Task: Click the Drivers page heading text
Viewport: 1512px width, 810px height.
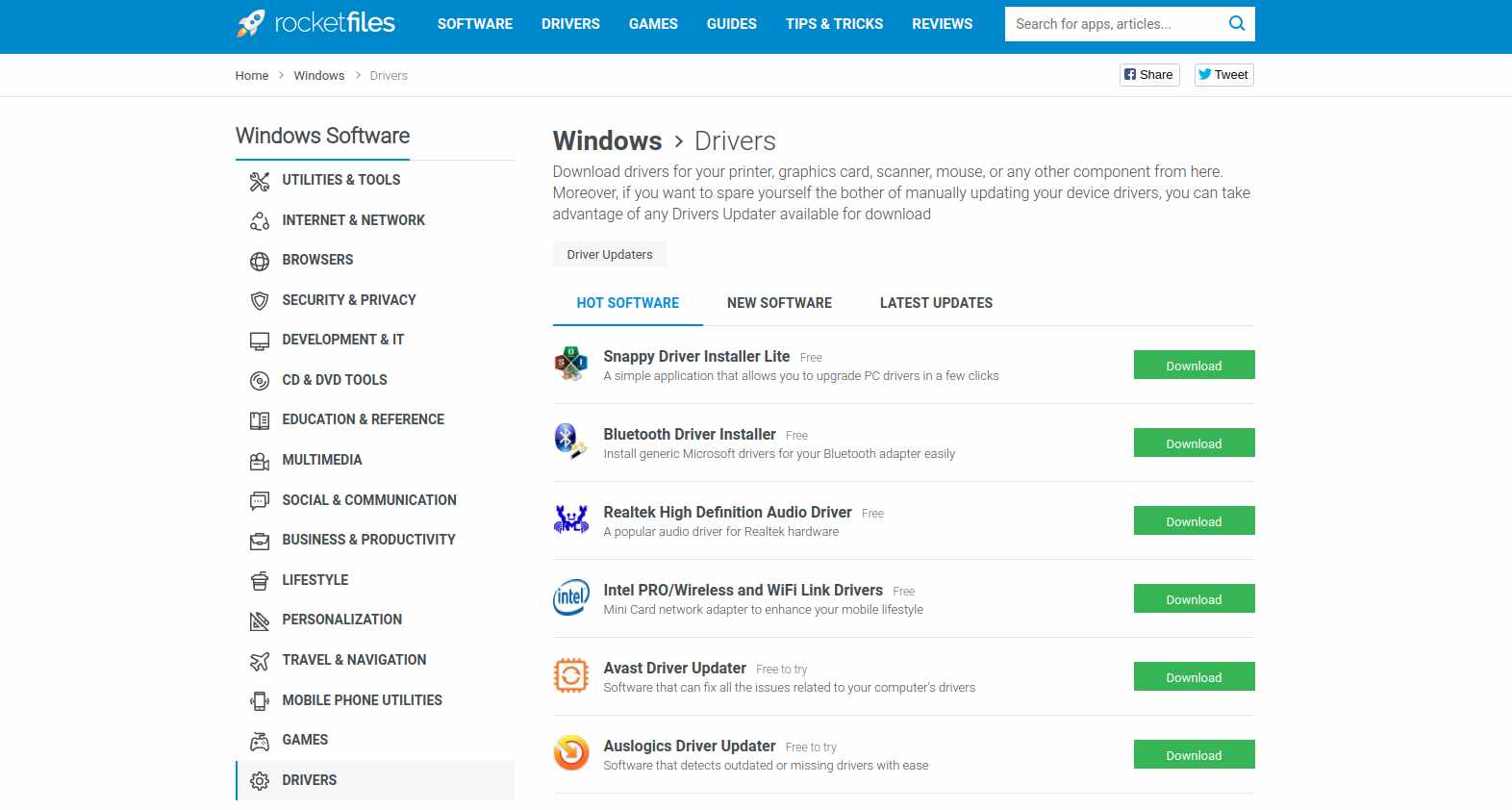Action: (x=735, y=141)
